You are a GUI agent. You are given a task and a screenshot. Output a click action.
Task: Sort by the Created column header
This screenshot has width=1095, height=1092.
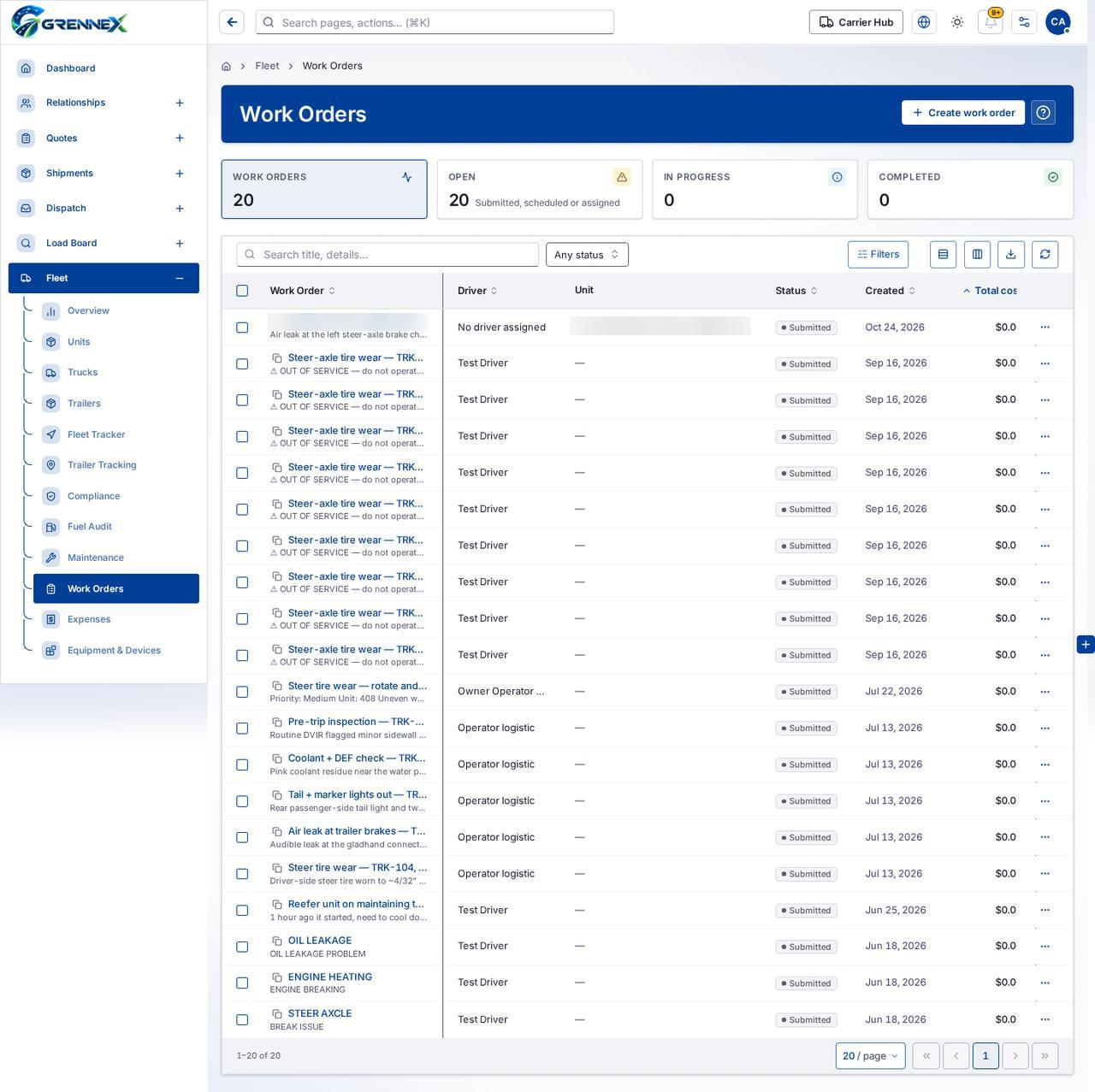coord(890,291)
